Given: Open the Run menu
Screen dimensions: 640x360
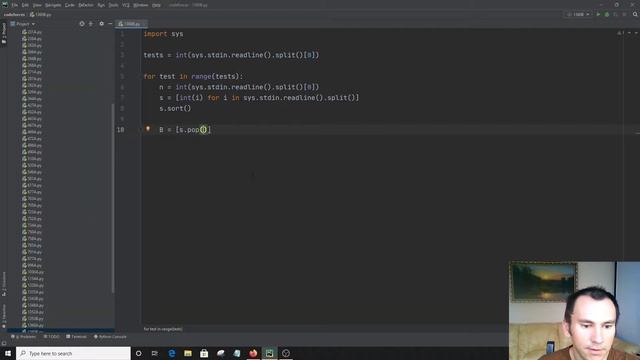Looking at the screenshot, I should pyautogui.click(x=101, y=5).
